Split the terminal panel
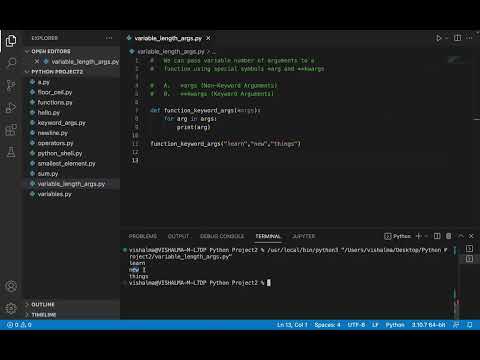Viewport: 480px width, 360px height. click(x=437, y=236)
